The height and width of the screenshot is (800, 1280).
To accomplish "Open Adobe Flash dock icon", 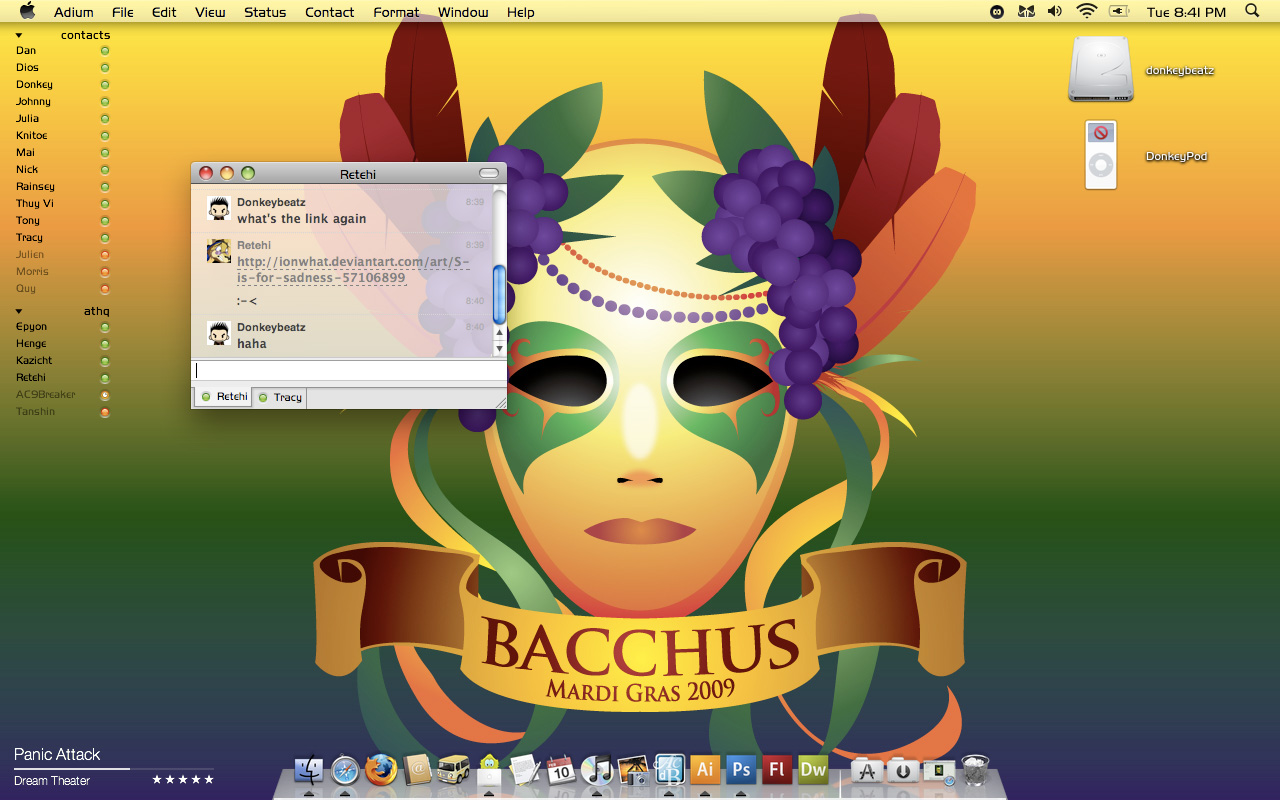I will point(777,770).
